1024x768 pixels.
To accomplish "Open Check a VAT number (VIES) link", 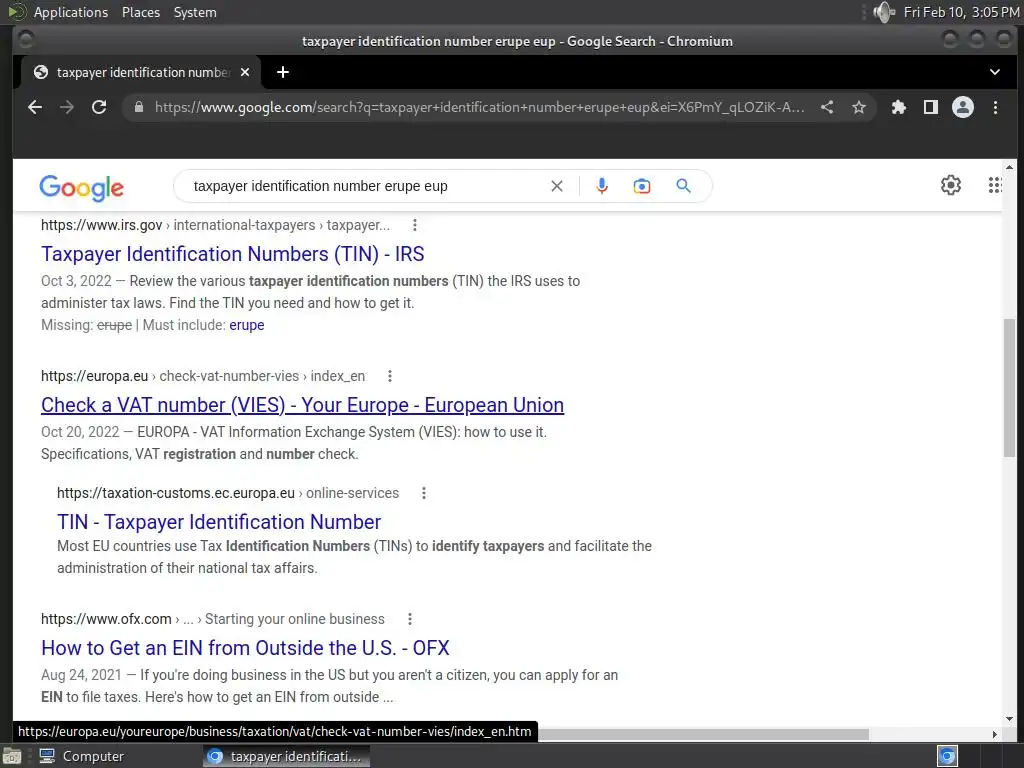I will click(302, 405).
